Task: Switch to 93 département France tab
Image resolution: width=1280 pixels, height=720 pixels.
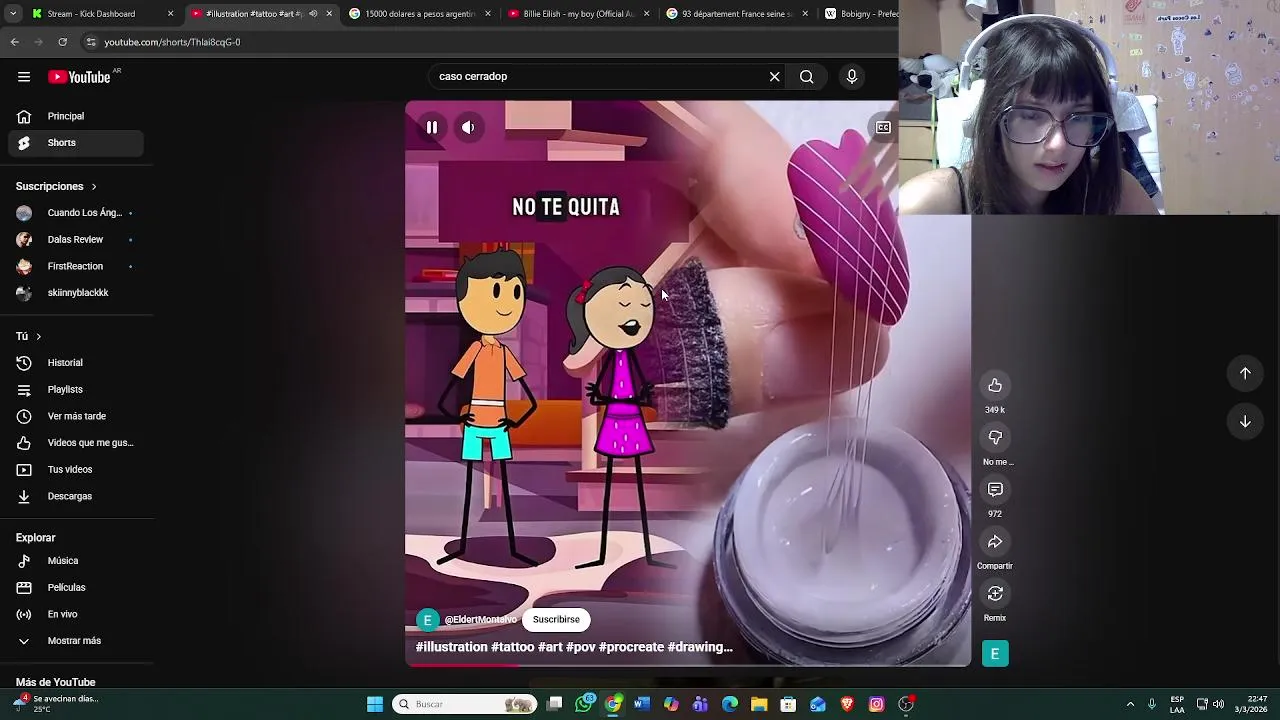Action: (x=738, y=14)
